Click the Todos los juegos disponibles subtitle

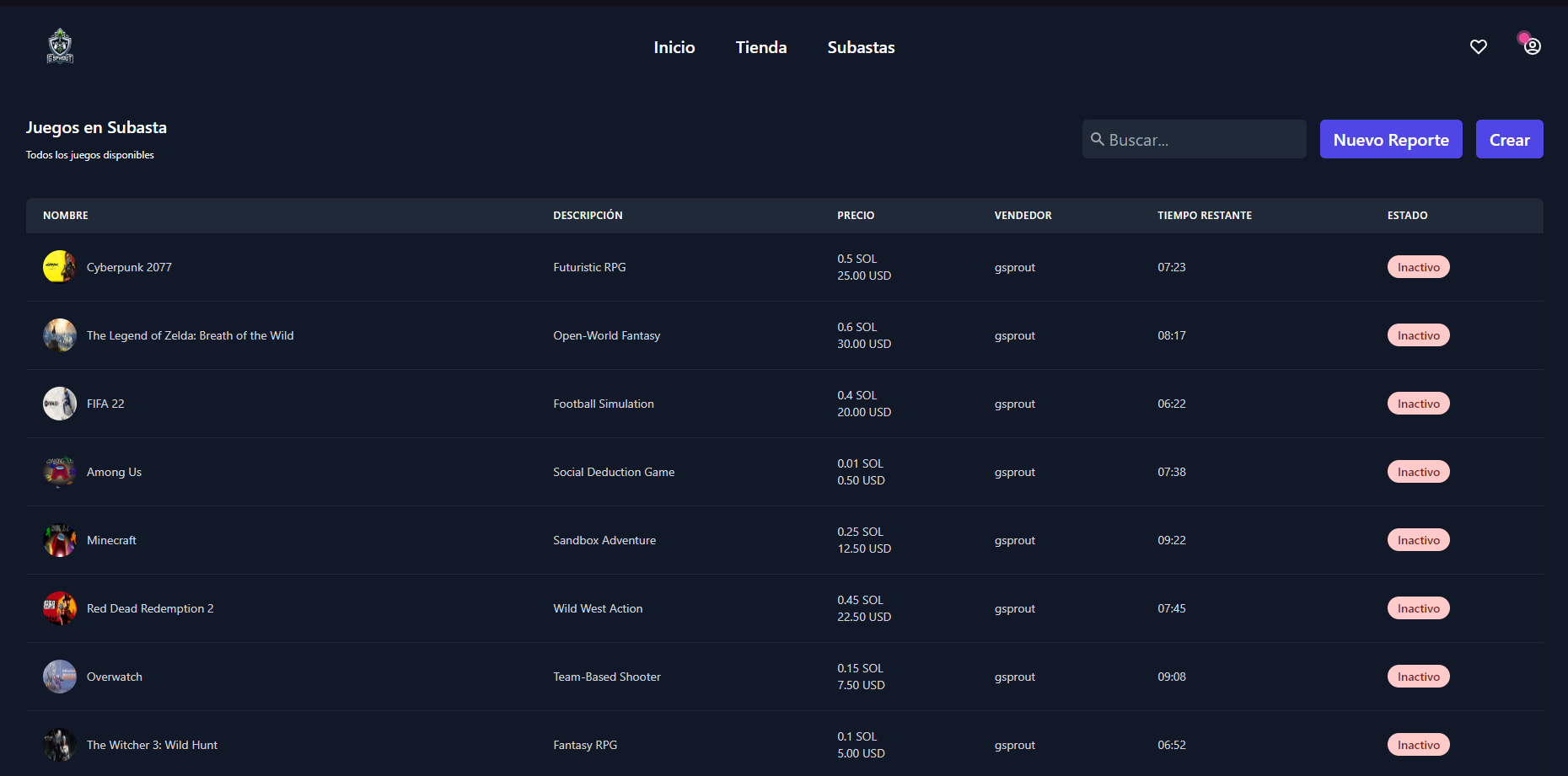click(x=90, y=155)
